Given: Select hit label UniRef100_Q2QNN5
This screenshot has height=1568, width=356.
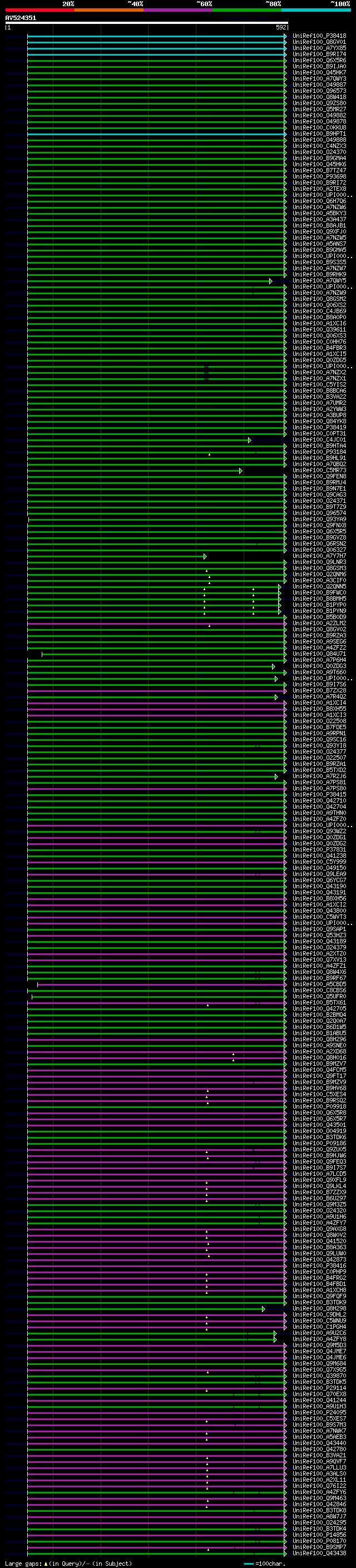Looking at the screenshot, I should click(319, 586).
